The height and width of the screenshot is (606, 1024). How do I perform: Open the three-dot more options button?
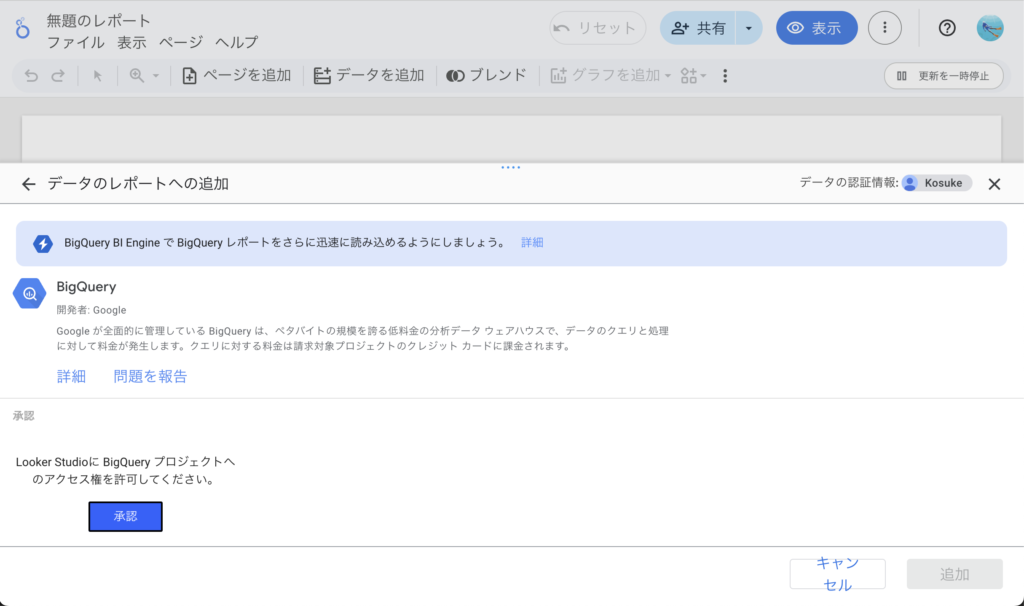pos(884,28)
